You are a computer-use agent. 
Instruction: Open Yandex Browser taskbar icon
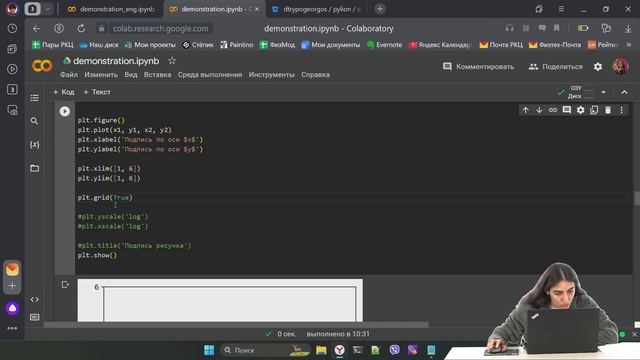[x=340, y=350]
